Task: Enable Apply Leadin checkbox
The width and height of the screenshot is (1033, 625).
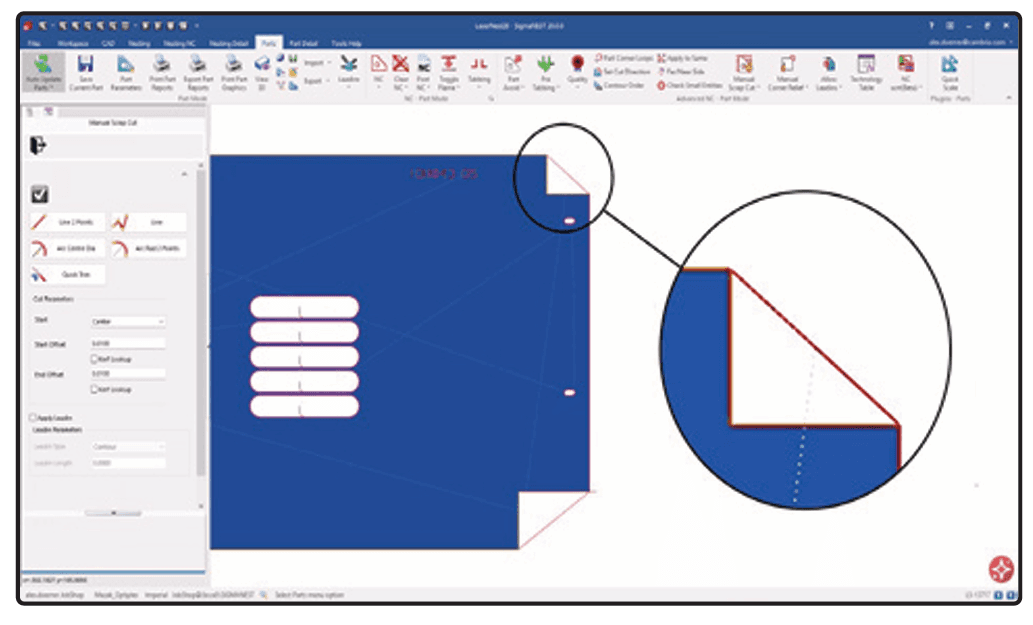Action: pyautogui.click(x=32, y=418)
